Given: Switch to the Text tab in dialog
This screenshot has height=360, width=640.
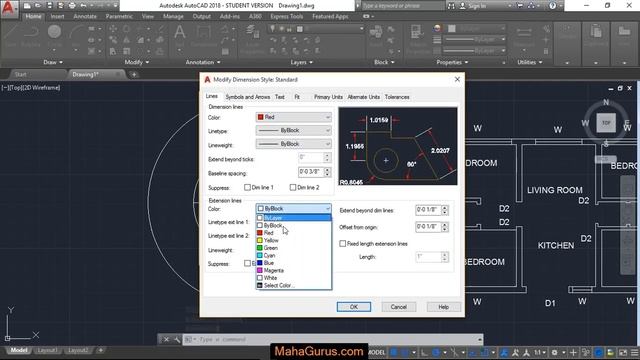Looking at the screenshot, I should (x=280, y=97).
